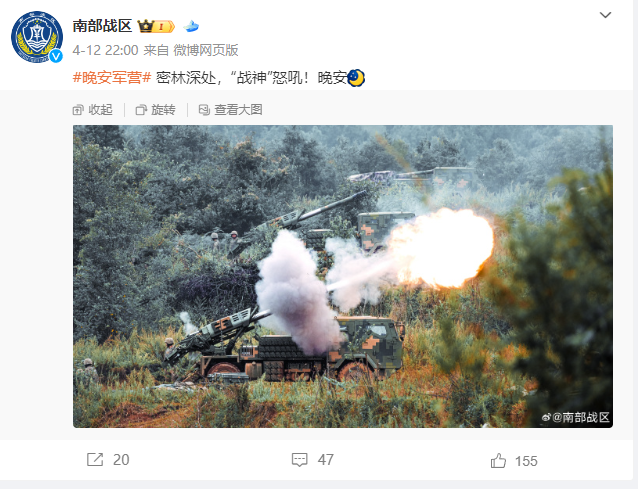Like the post with thumbs-up icon
This screenshot has height=489, width=638.
(498, 461)
